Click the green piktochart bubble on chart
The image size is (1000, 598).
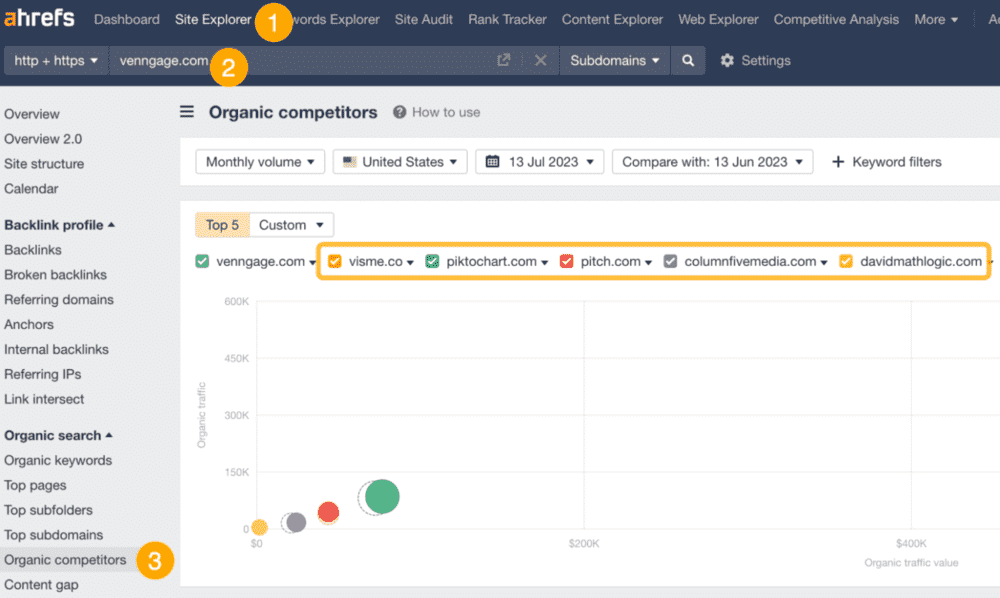click(x=382, y=497)
